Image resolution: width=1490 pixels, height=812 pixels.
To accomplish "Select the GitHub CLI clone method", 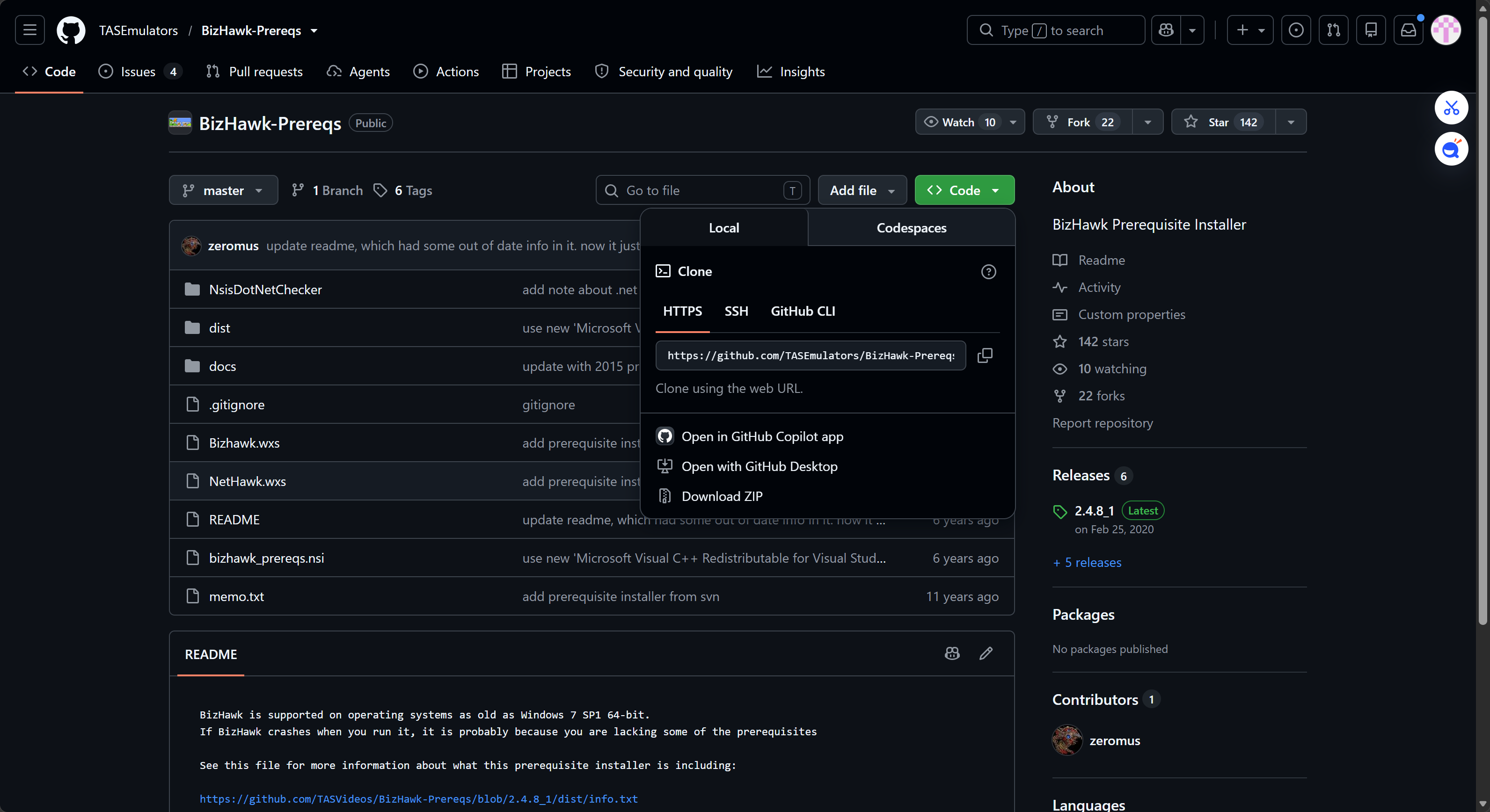I will [x=803, y=311].
